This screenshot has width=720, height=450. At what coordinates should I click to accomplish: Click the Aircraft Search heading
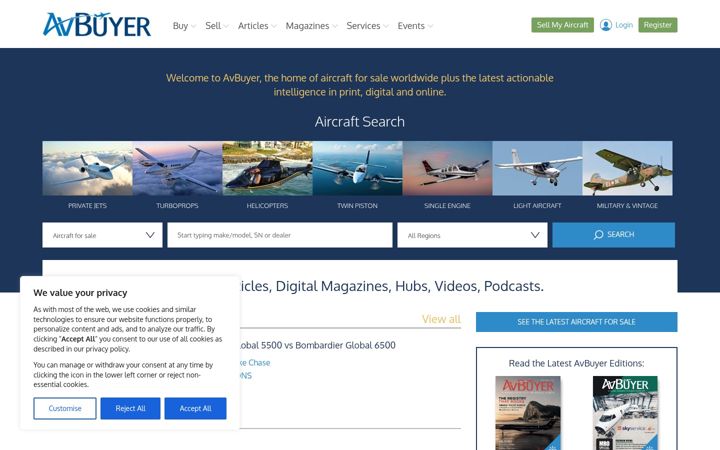360,122
